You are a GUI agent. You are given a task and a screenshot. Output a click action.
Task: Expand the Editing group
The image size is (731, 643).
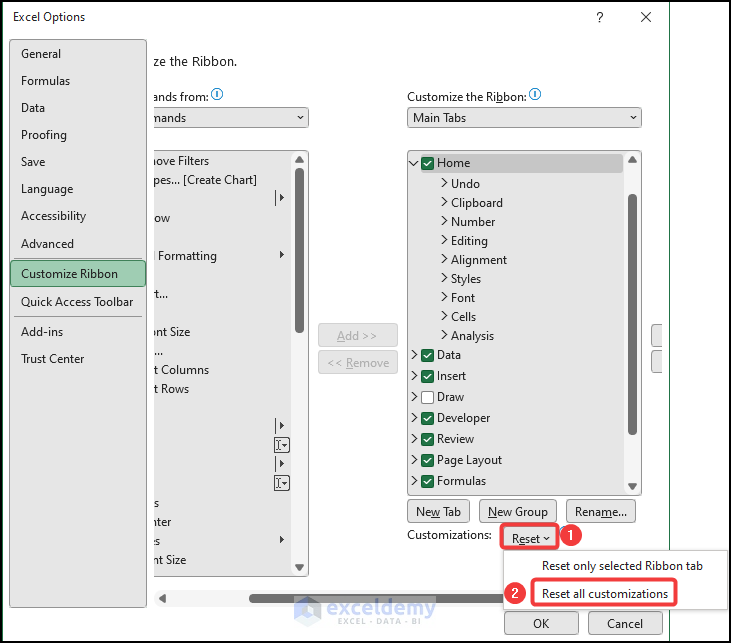pos(444,240)
